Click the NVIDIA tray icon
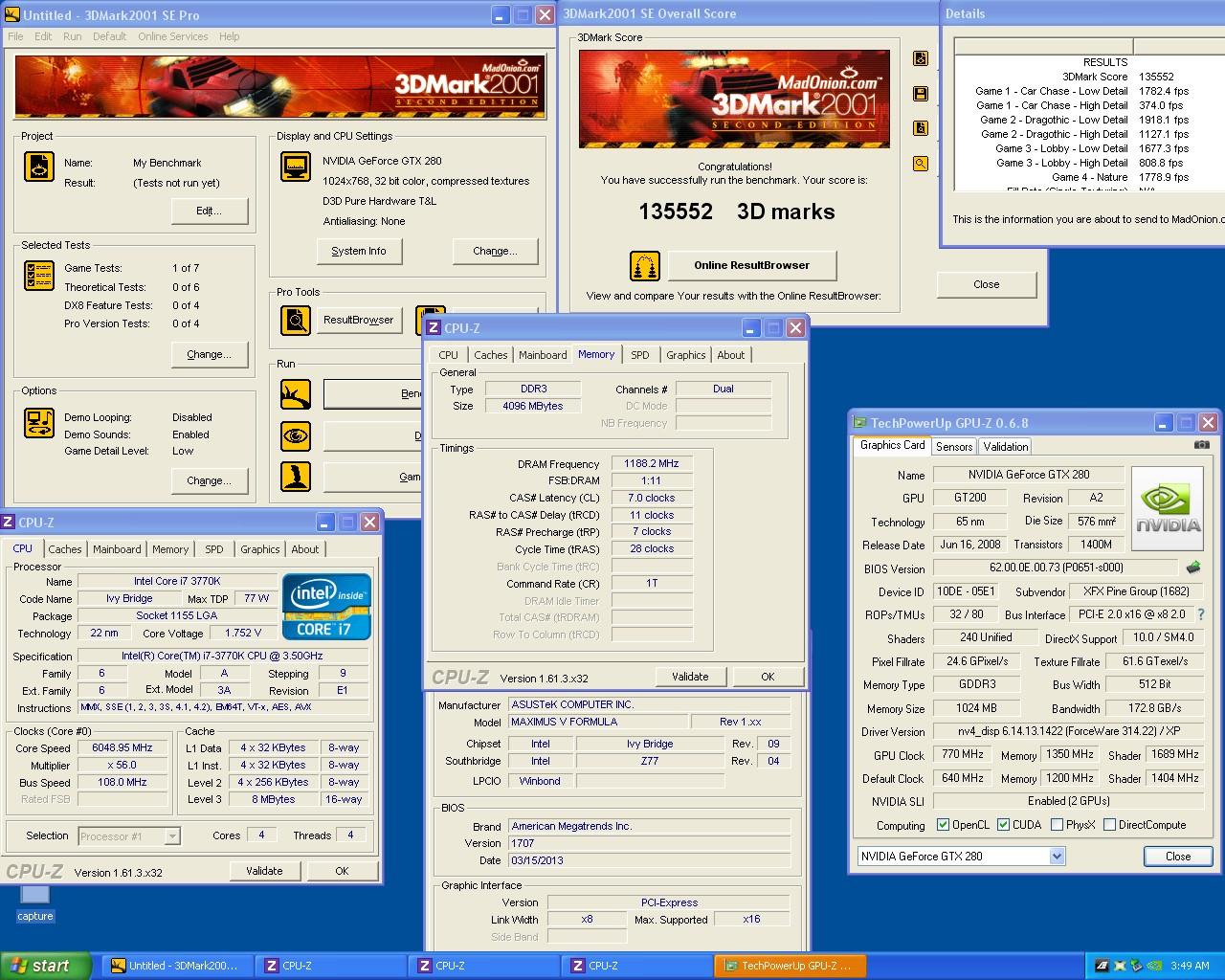The height and width of the screenshot is (980, 1225). coord(1153,966)
